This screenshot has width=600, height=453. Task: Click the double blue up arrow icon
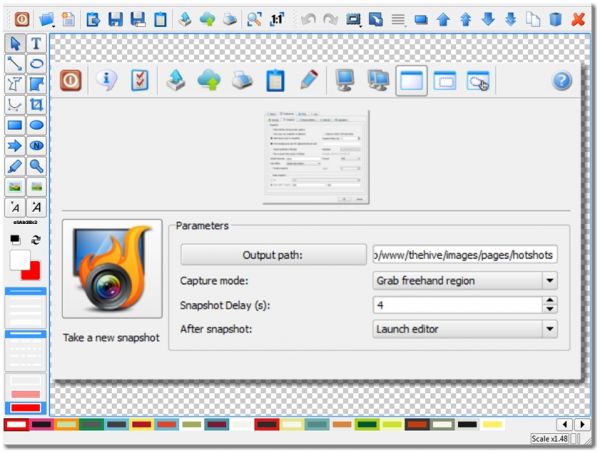[x=465, y=19]
